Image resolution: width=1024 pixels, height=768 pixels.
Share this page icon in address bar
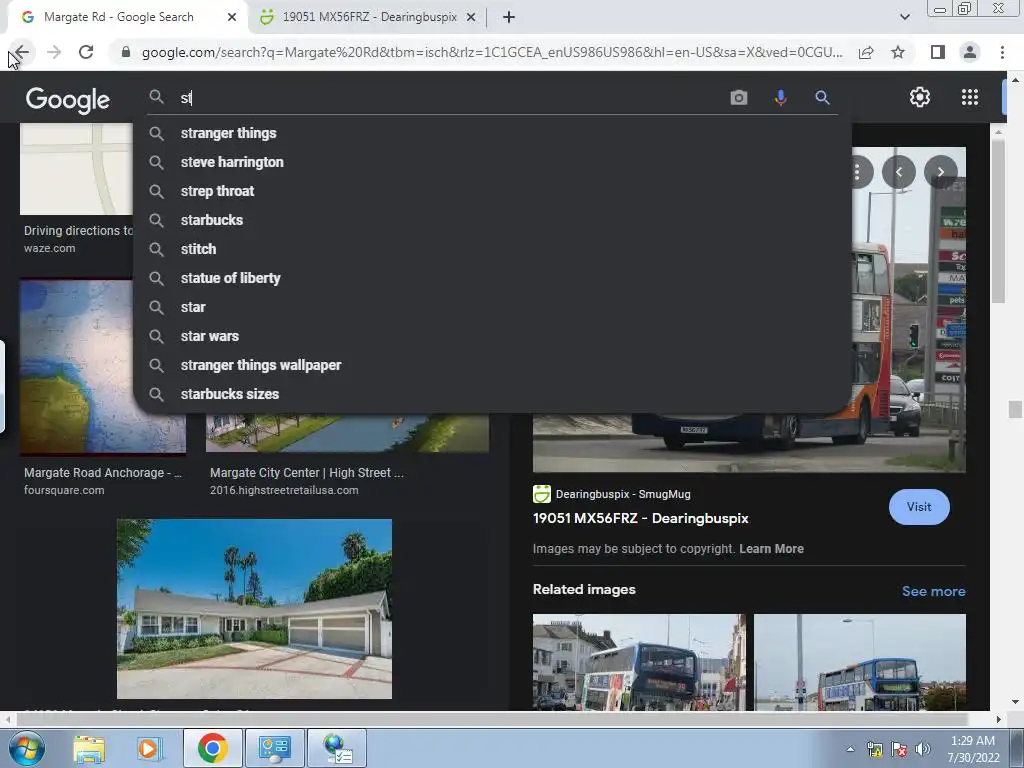866,52
